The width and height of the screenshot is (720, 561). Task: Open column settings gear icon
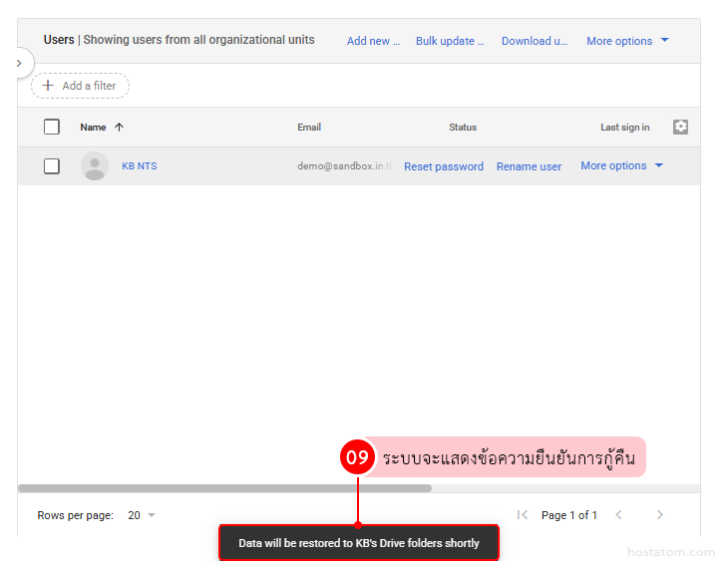coord(680,127)
